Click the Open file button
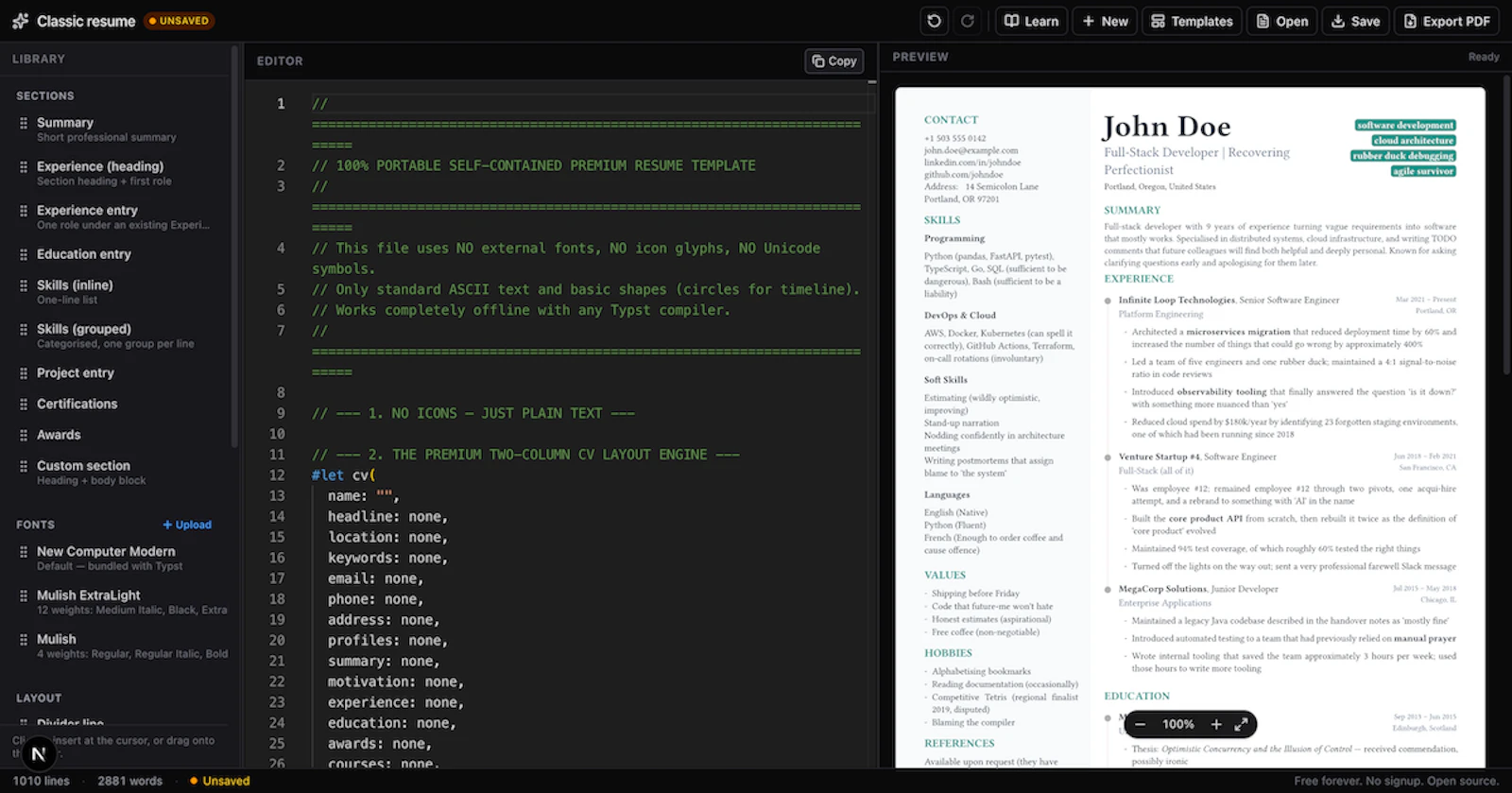 (1282, 21)
